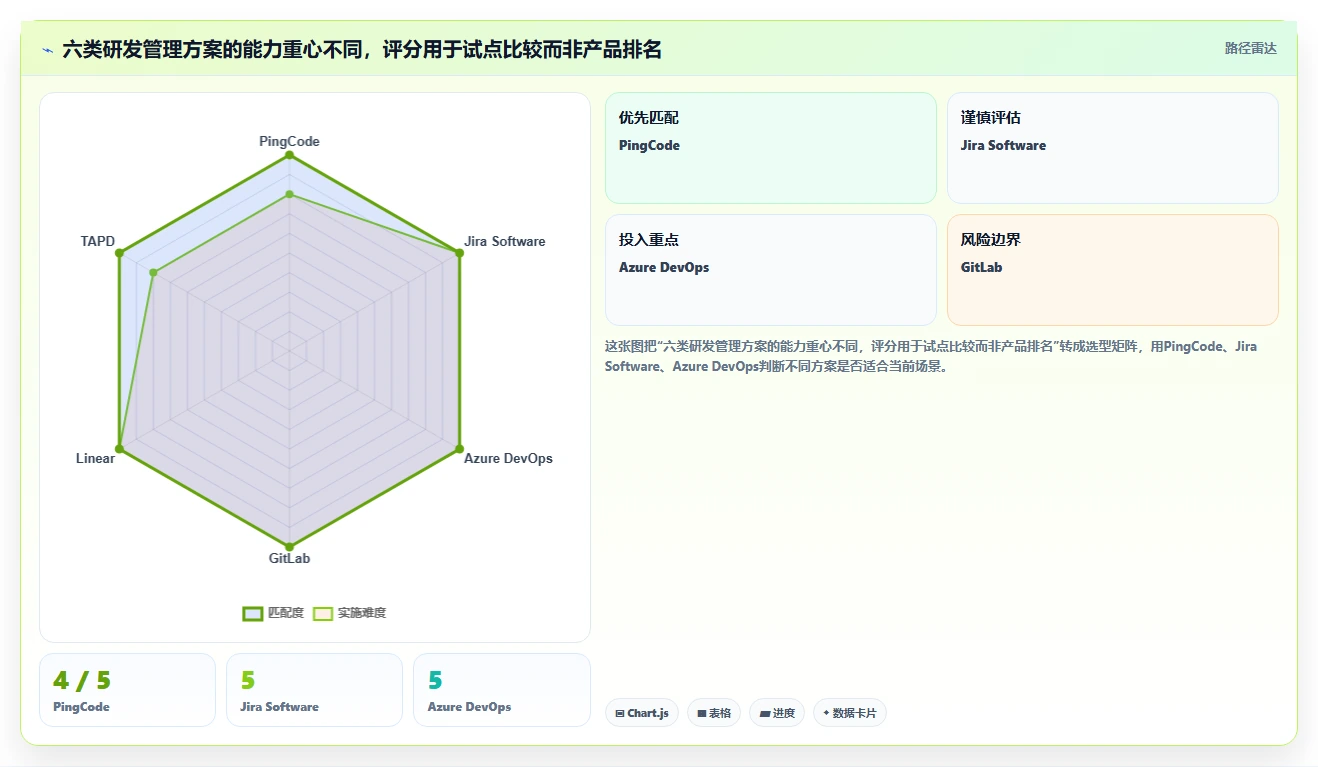Click the 4 / 5 PingCode stat card
Viewport: 1318px width, 767px height.
point(127,690)
